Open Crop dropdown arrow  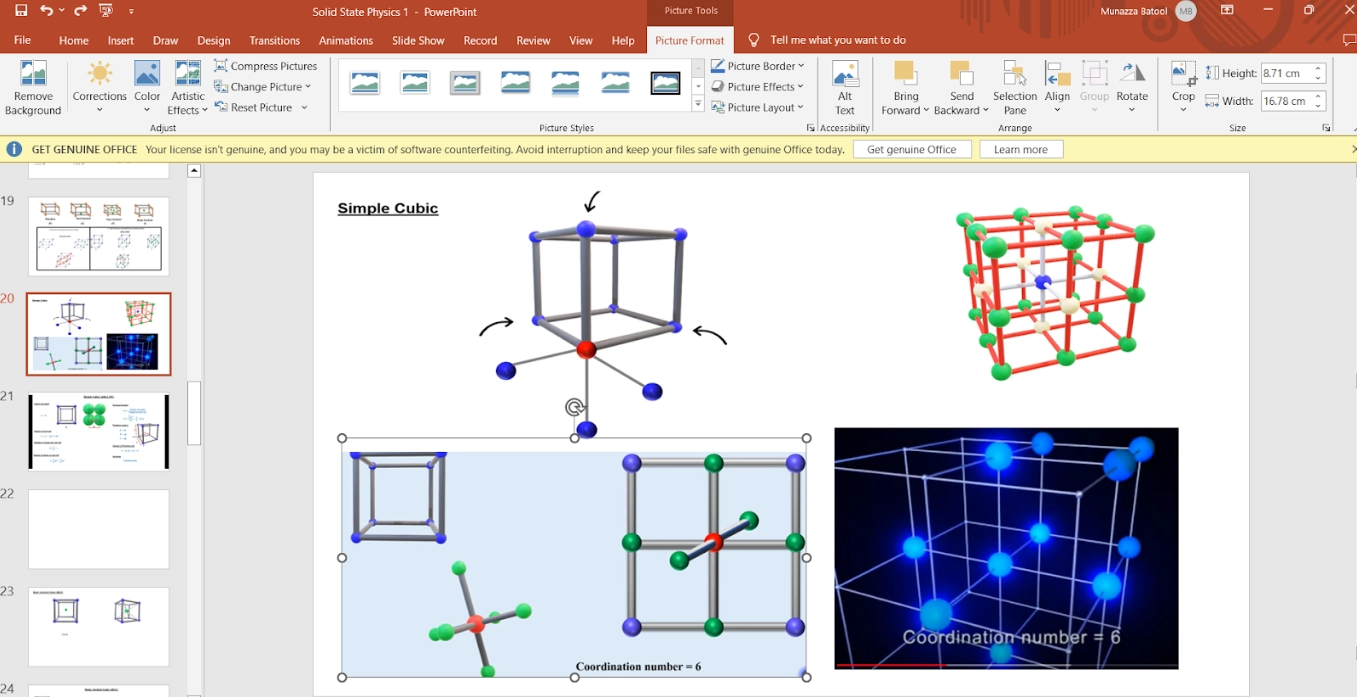(1183, 109)
